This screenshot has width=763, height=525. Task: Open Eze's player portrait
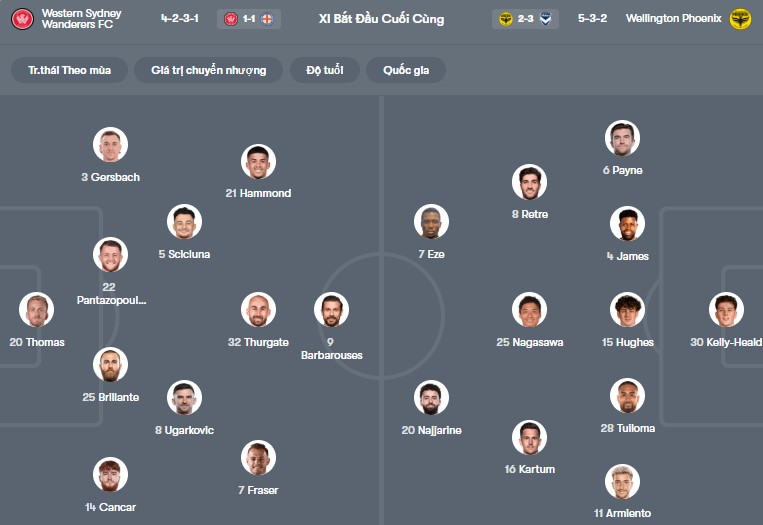click(431, 222)
